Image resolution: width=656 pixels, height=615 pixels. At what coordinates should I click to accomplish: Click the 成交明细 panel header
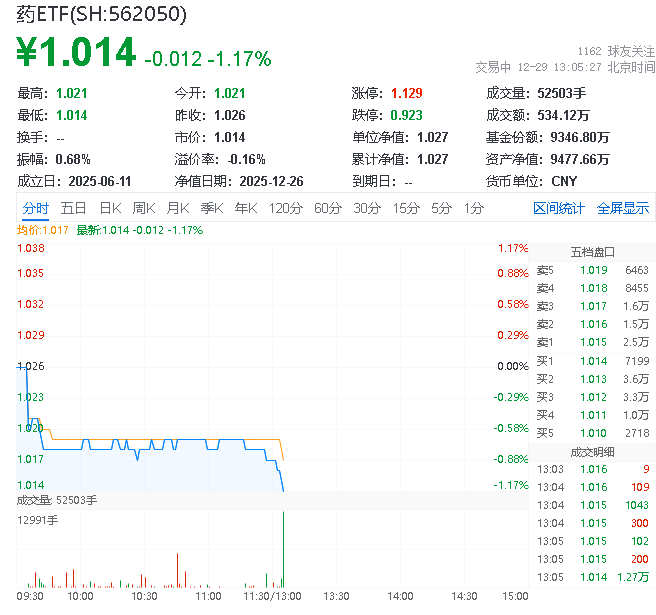pos(593,450)
